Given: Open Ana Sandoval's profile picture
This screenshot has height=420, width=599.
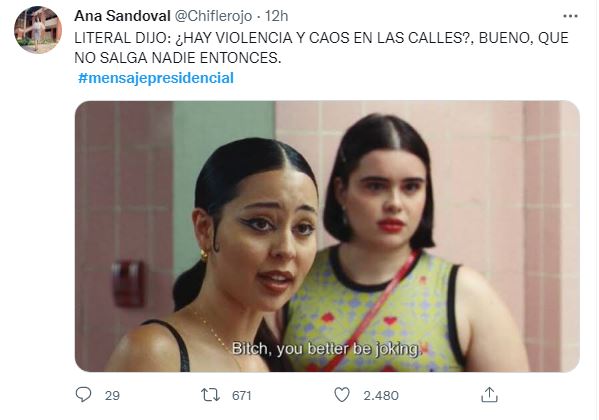Looking at the screenshot, I should click(38, 30).
